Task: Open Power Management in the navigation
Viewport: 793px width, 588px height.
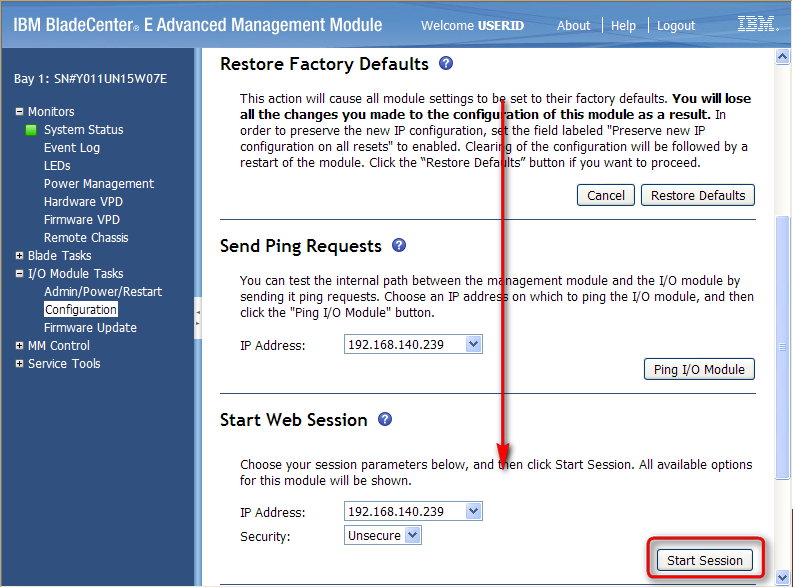Action: (x=99, y=184)
